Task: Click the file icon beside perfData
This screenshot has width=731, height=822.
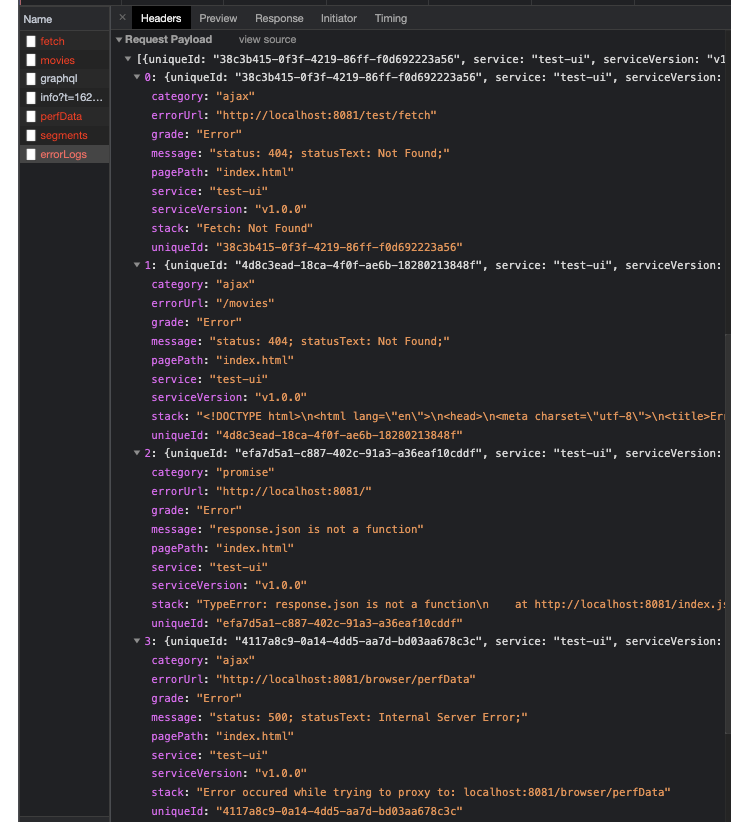Action: (x=31, y=117)
